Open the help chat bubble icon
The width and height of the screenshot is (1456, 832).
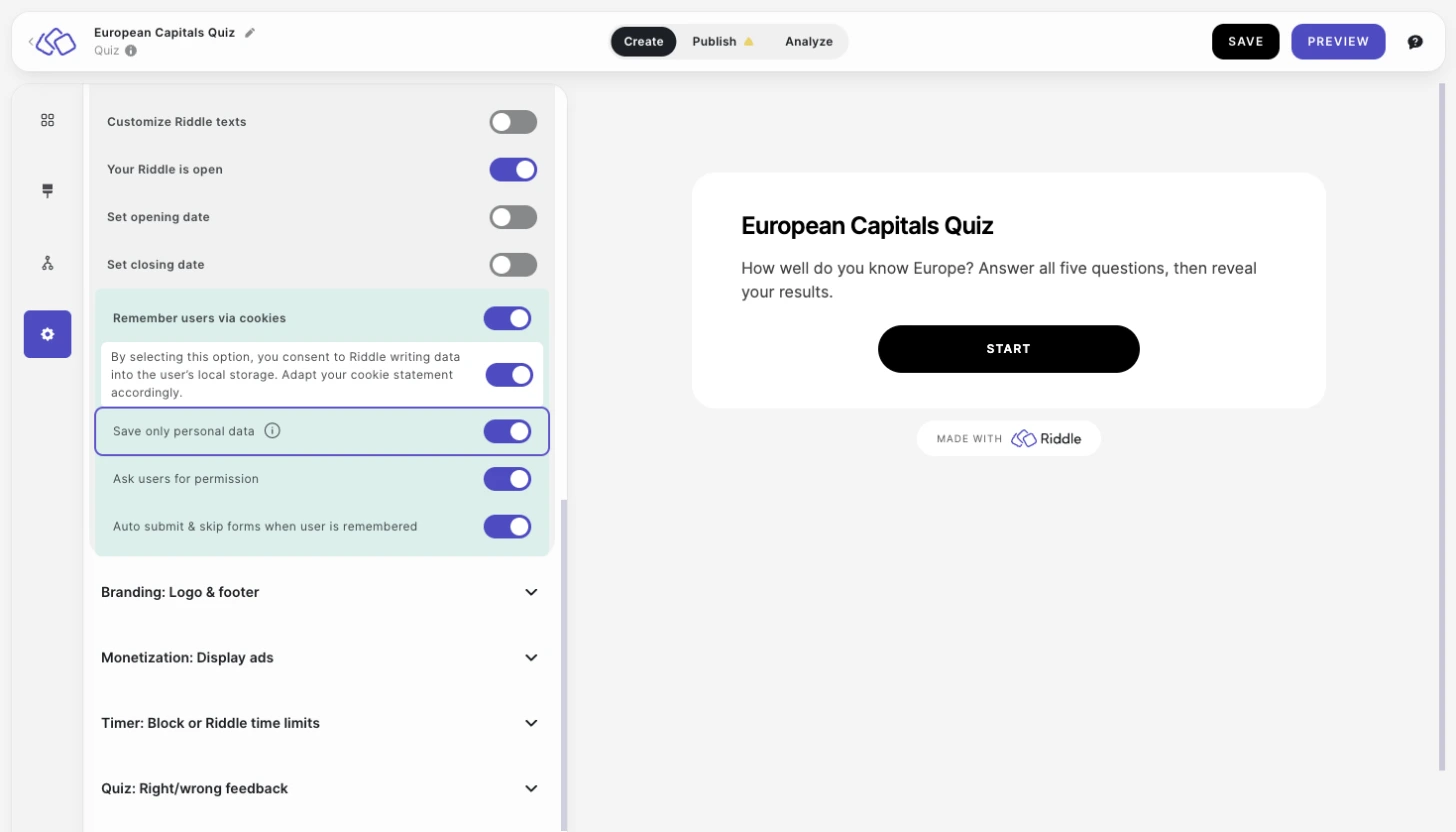pyautogui.click(x=1415, y=42)
